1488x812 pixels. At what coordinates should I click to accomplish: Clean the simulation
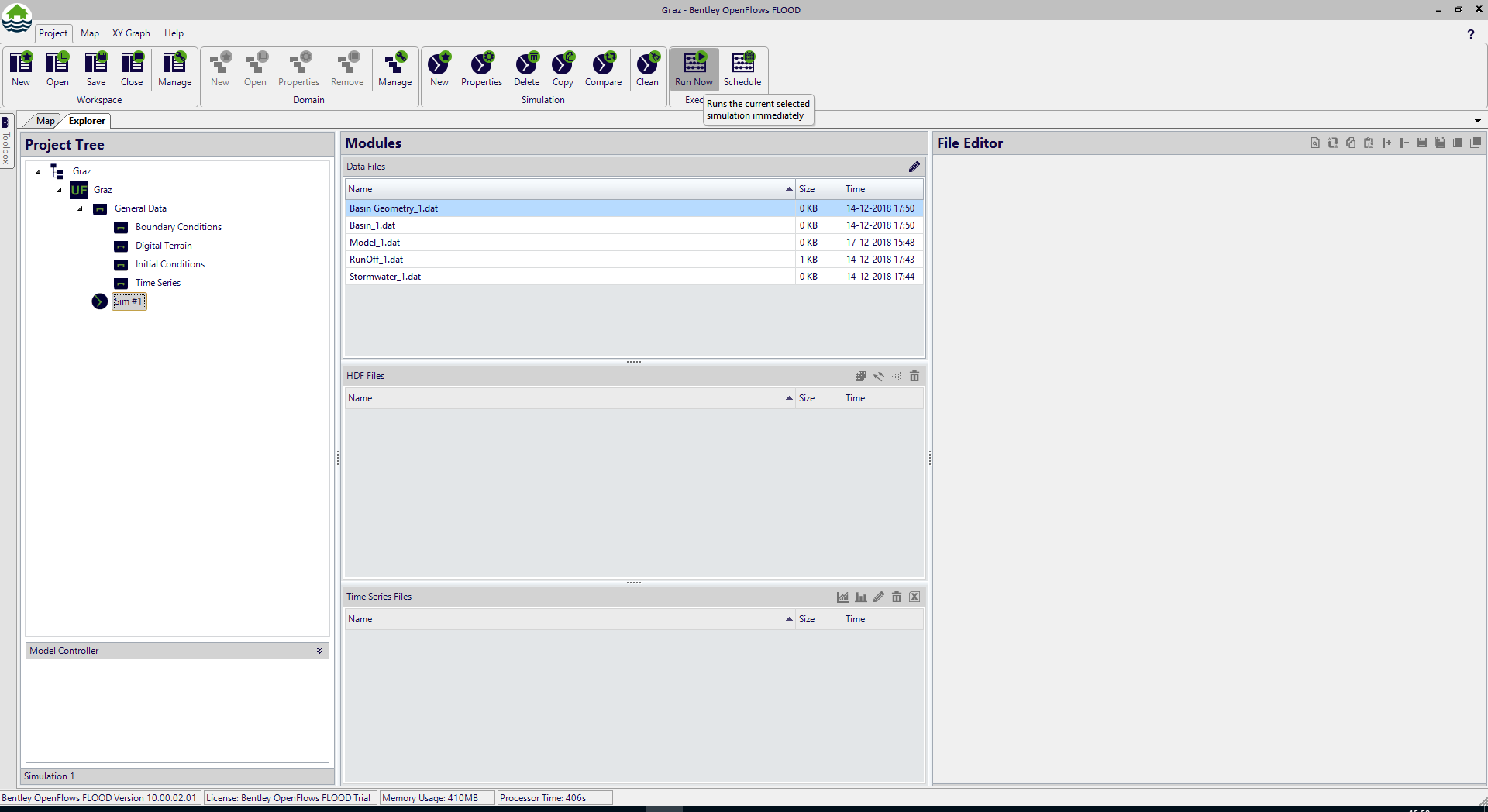(x=647, y=69)
